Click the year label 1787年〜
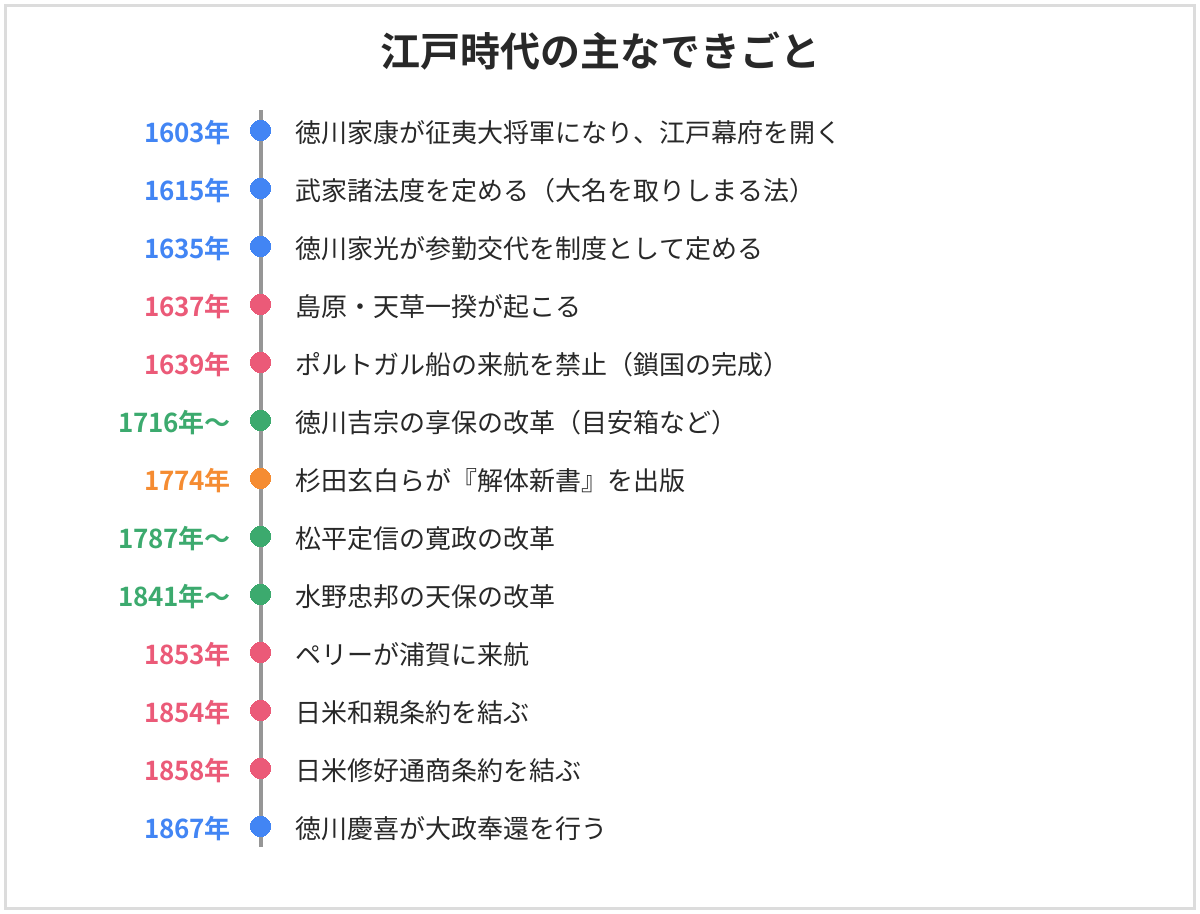Viewport: 1200px width, 914px height. (x=174, y=538)
